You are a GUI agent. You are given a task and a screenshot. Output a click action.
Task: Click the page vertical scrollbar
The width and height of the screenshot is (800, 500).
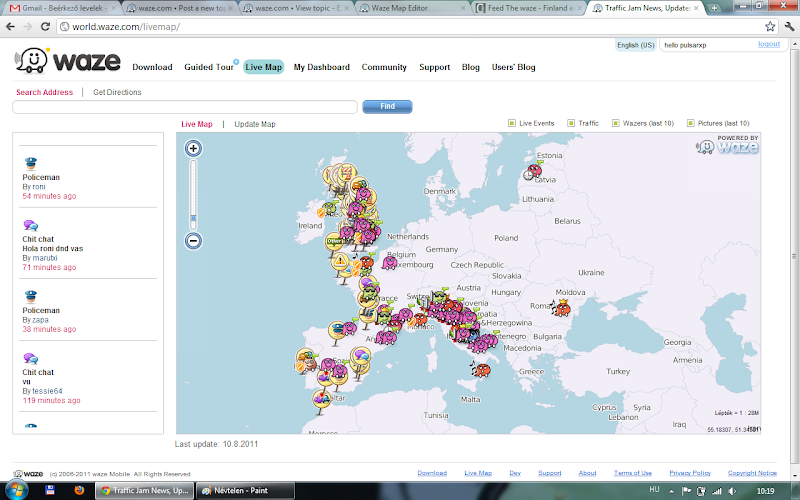click(794, 257)
